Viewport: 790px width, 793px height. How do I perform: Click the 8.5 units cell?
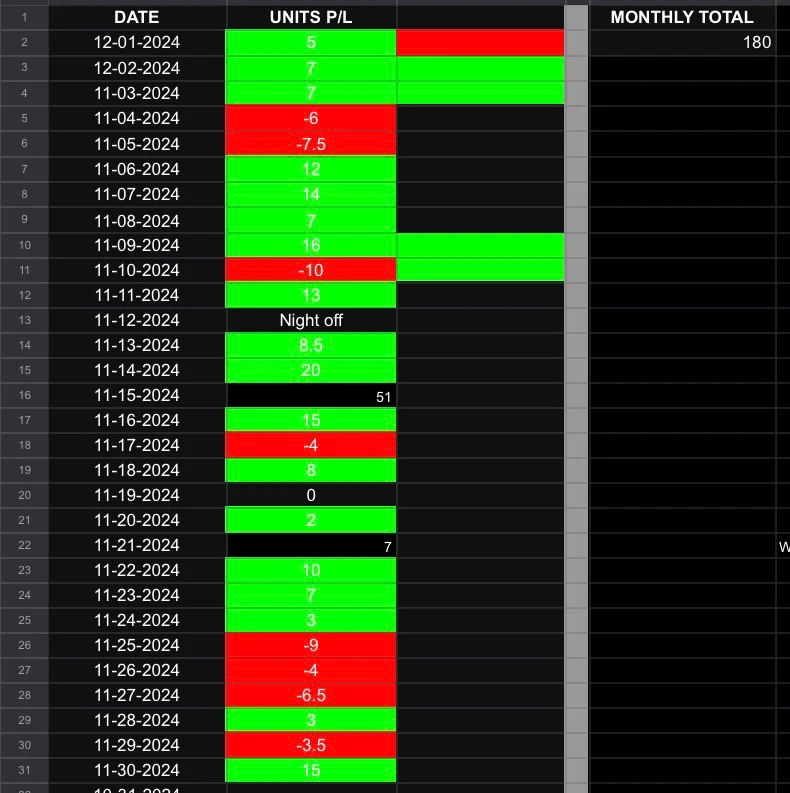311,345
